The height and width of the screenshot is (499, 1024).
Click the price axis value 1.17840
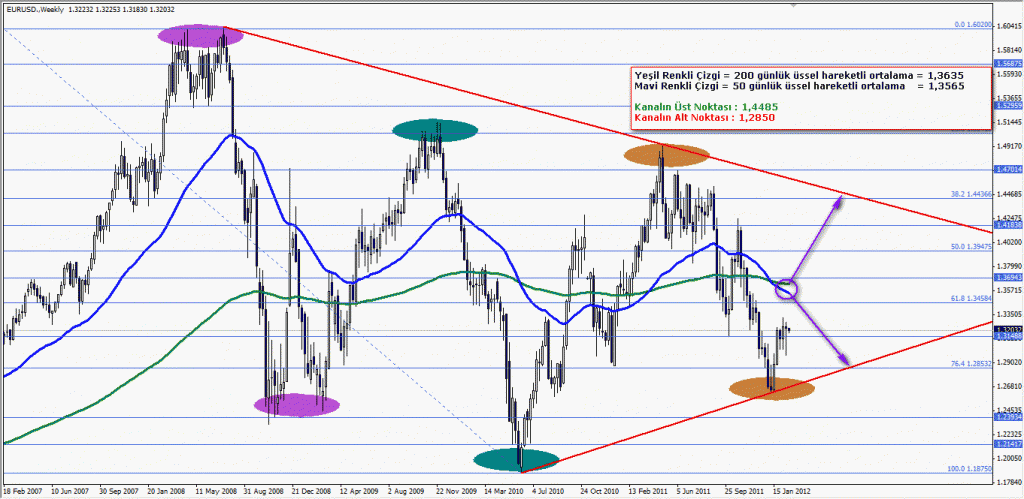tap(1010, 483)
